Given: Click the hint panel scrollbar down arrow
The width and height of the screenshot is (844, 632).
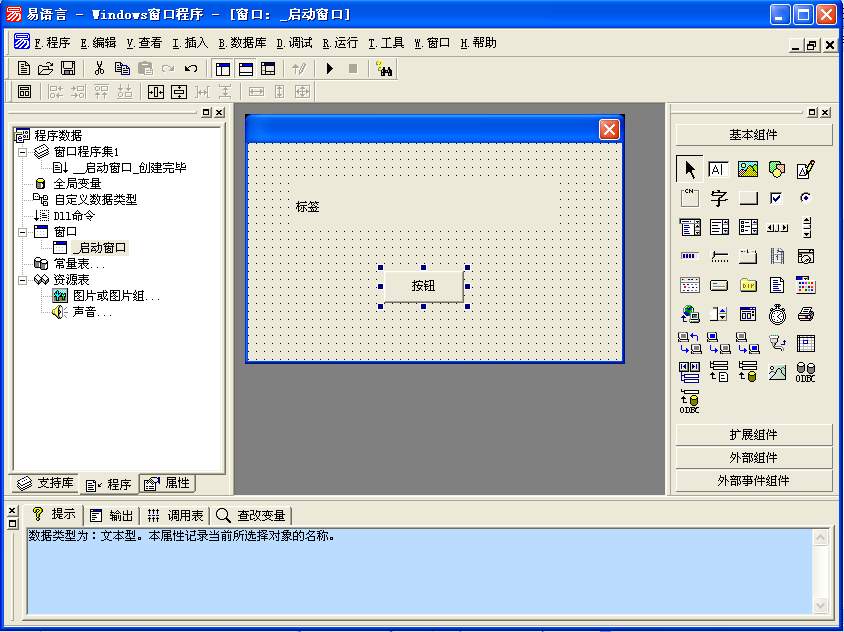Looking at the screenshot, I should (x=820, y=605).
